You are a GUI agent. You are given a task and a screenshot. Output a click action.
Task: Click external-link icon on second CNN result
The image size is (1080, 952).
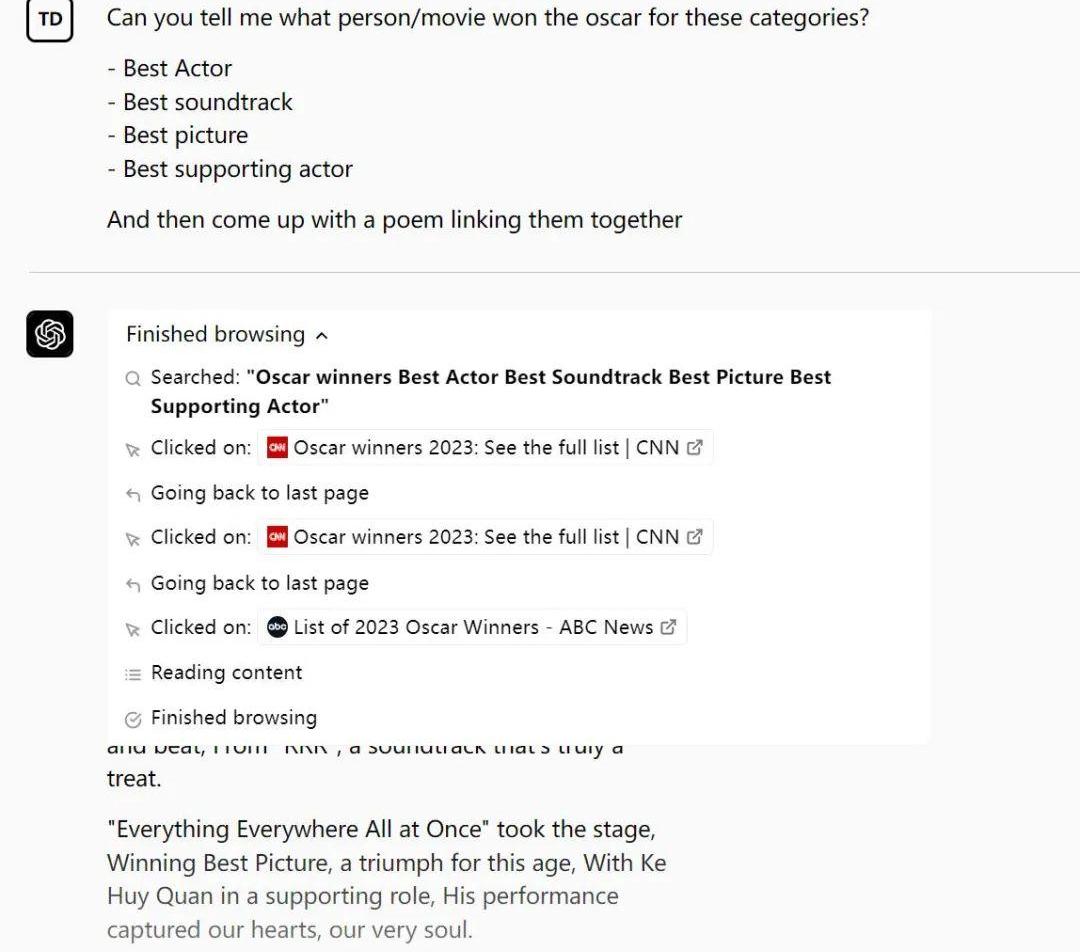pos(695,537)
